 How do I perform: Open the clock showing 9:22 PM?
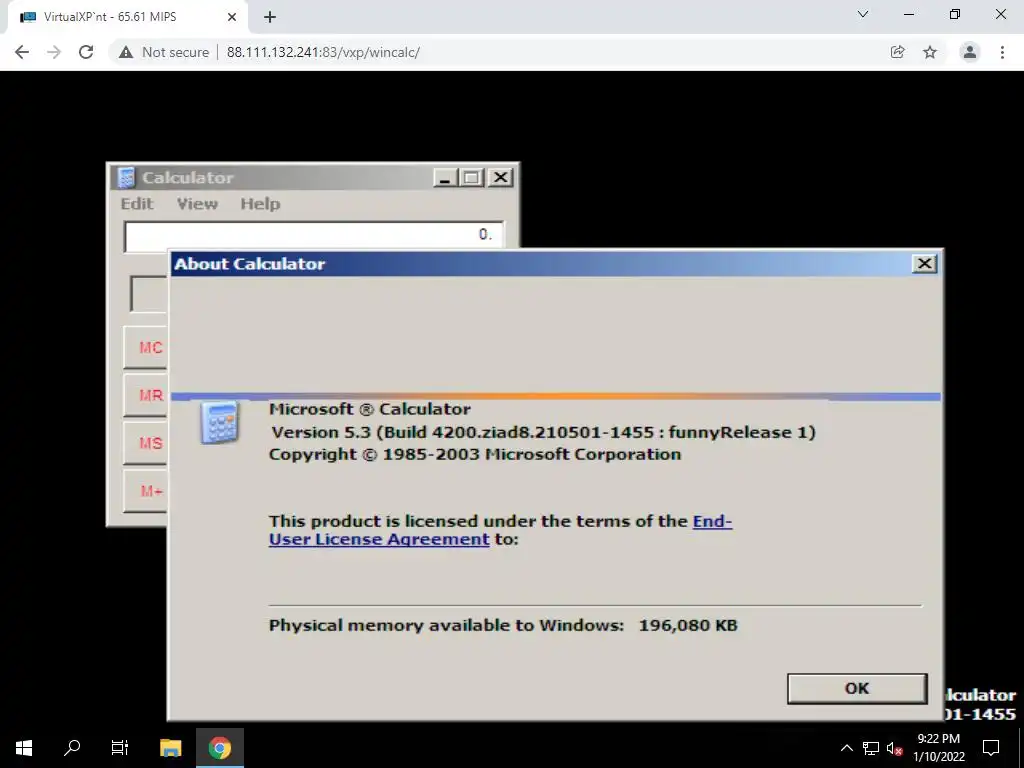coord(938,748)
